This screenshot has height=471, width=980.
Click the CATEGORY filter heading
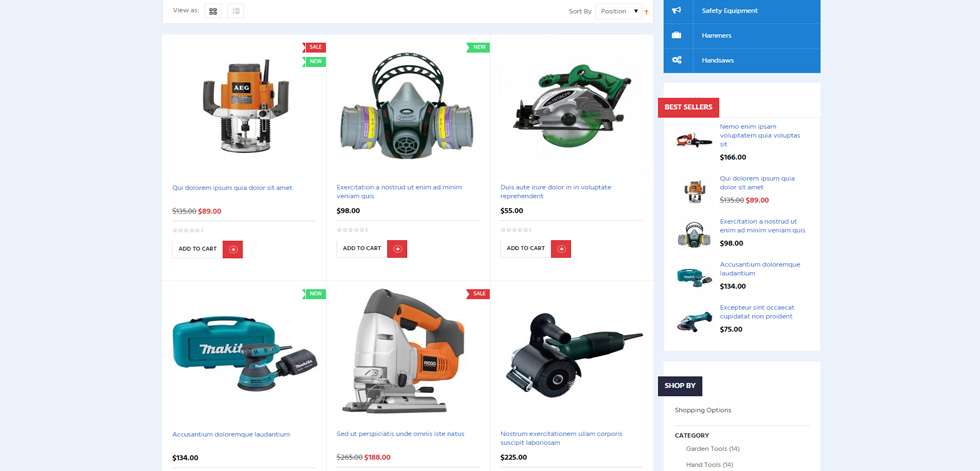pyautogui.click(x=692, y=435)
